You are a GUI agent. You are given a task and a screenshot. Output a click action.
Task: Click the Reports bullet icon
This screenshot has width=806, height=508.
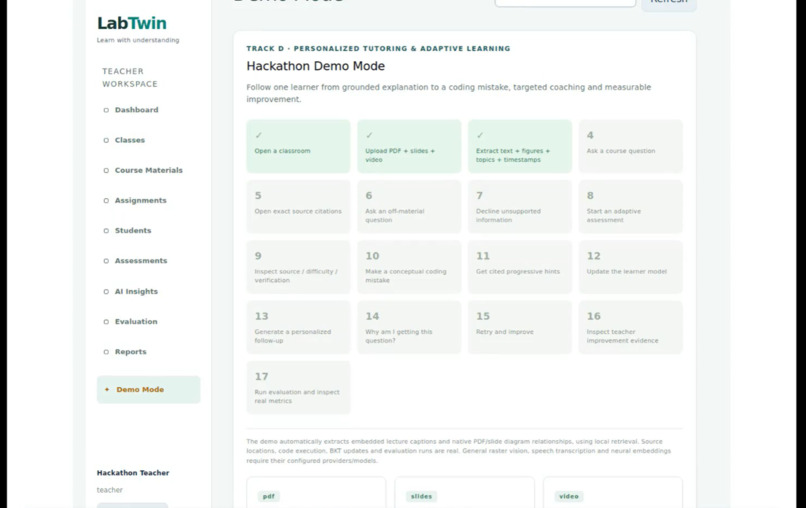pyautogui.click(x=106, y=352)
